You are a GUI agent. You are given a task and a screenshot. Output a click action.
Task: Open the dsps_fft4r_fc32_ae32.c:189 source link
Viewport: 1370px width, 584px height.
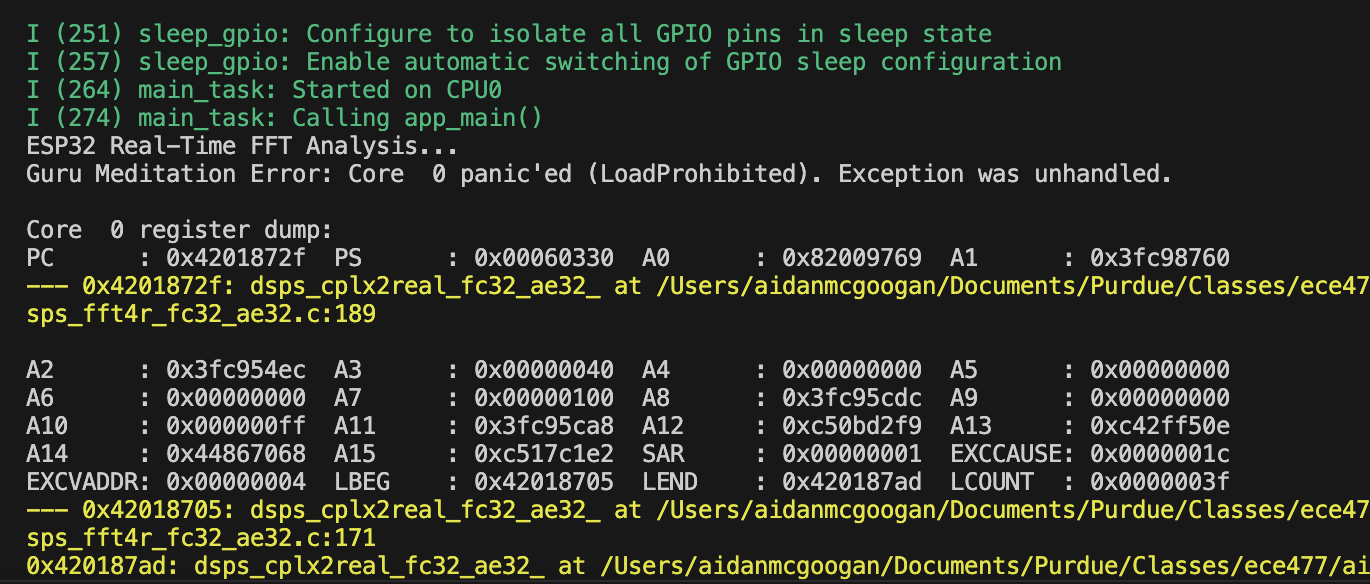tap(200, 314)
